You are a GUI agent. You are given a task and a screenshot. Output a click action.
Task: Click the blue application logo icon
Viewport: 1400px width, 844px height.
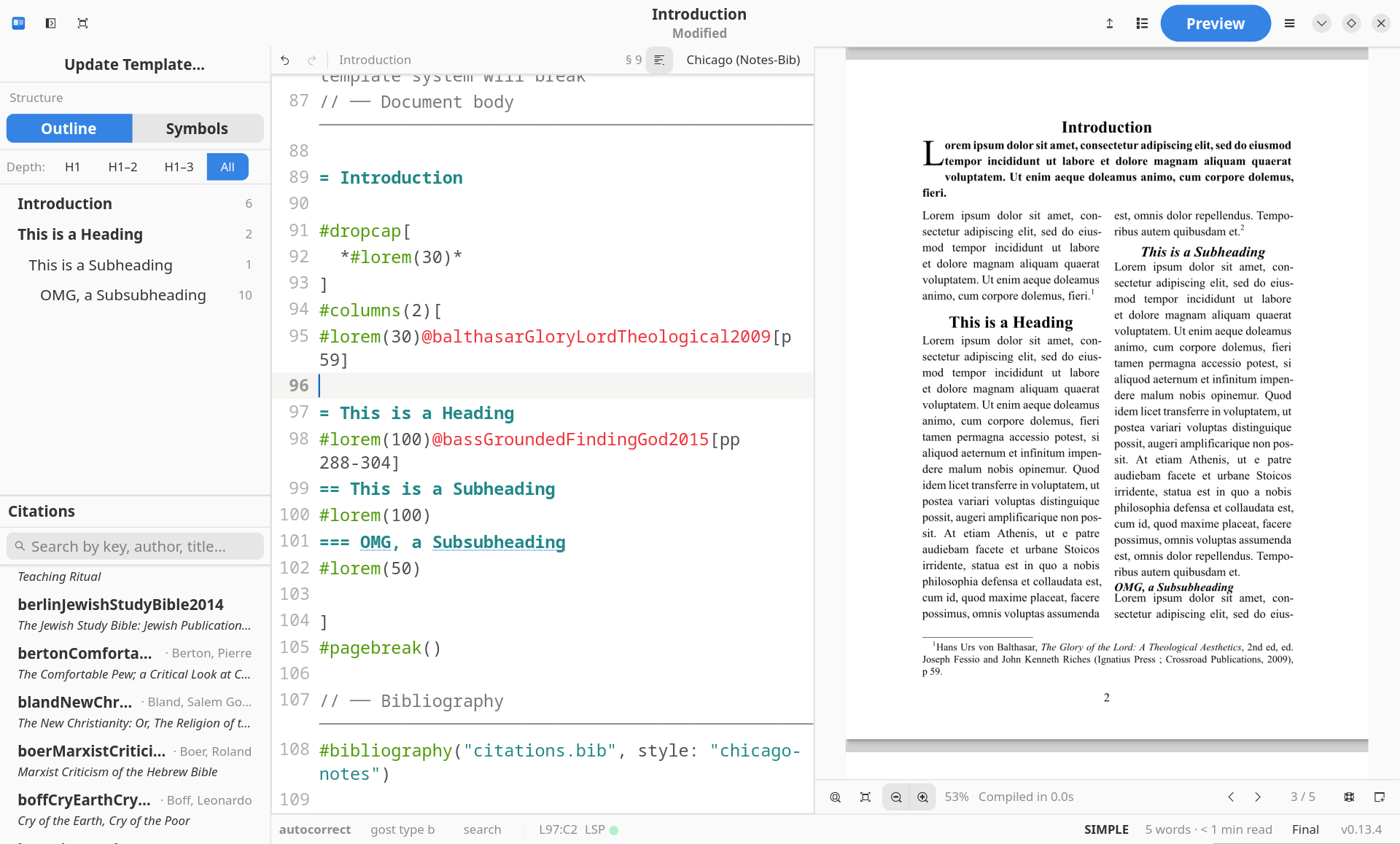point(19,23)
